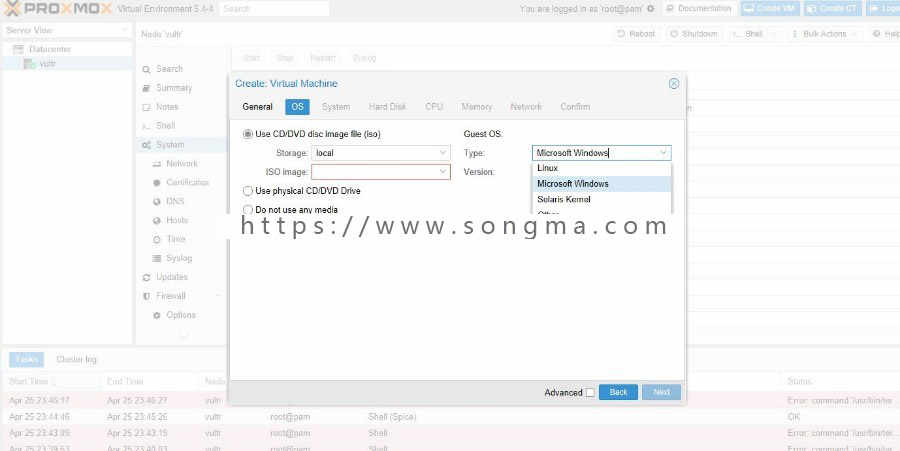Switch to the Memory tab
Screen dimensions: 900x451
click(x=476, y=107)
